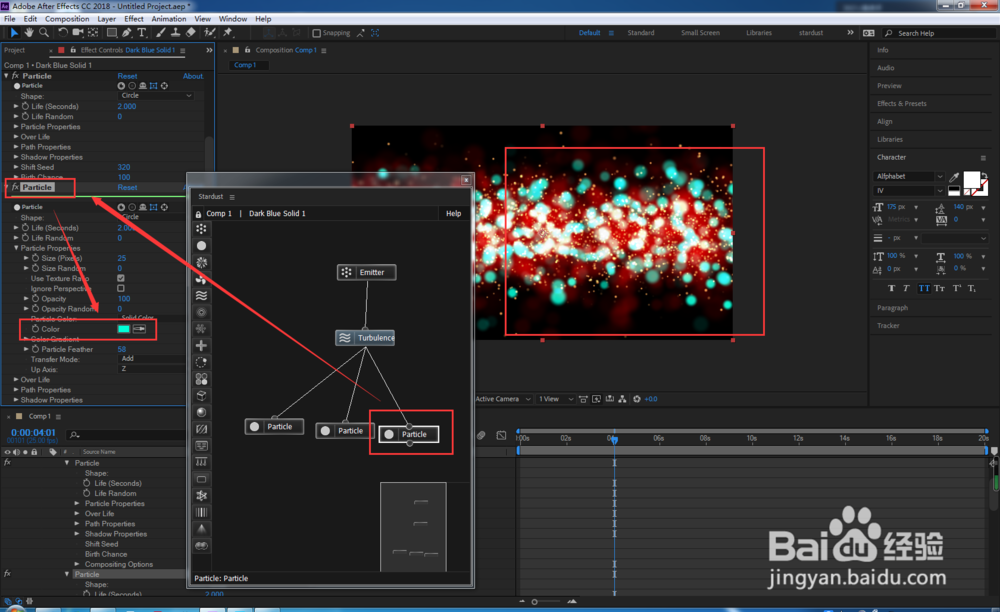This screenshot has height=612, width=1000.
Task: Select the Eraser tool
Action: point(190,33)
